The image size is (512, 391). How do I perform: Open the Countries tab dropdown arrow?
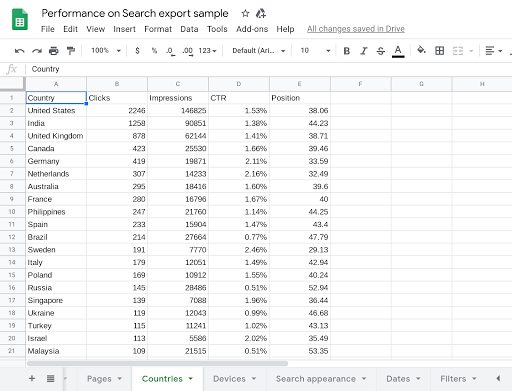tap(191, 379)
